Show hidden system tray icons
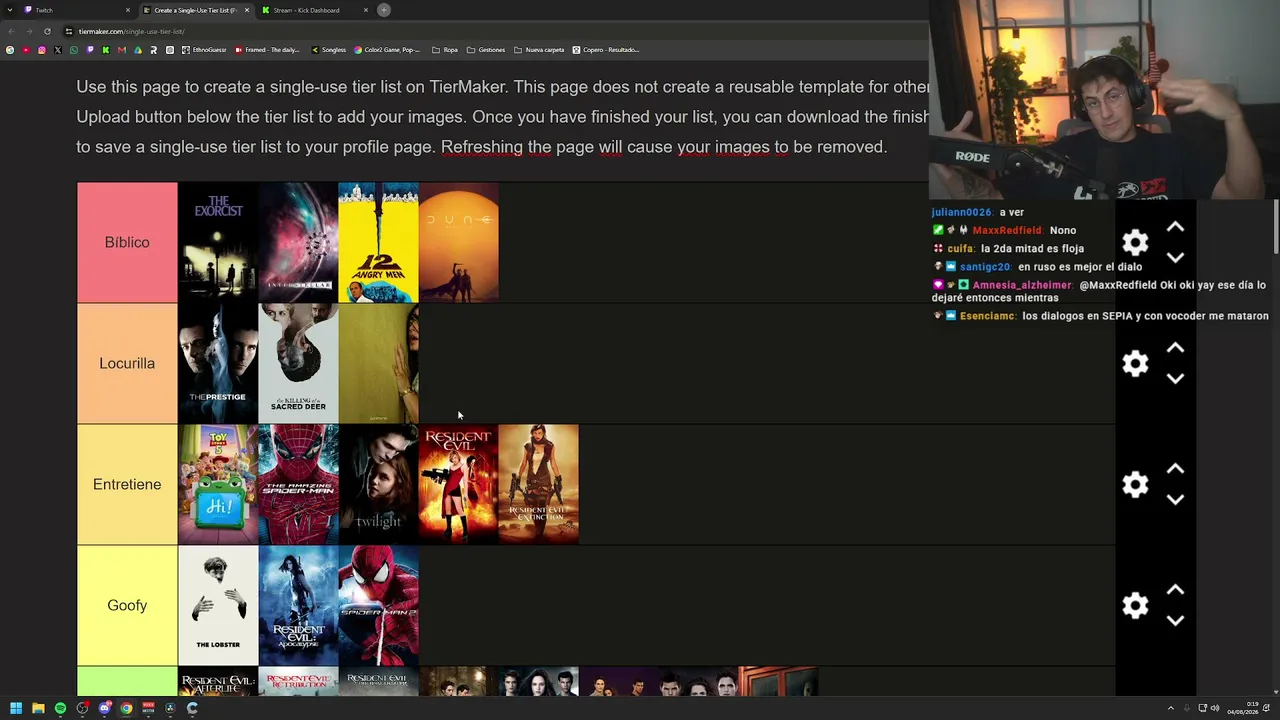Screen dimensions: 1280x720 click(x=1171, y=708)
